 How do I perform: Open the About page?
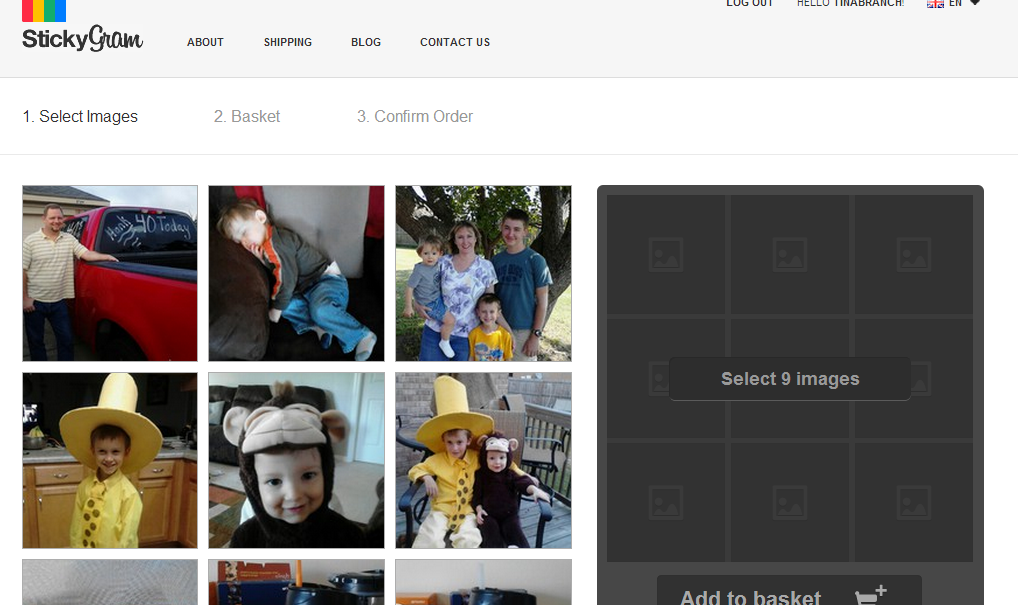click(205, 42)
